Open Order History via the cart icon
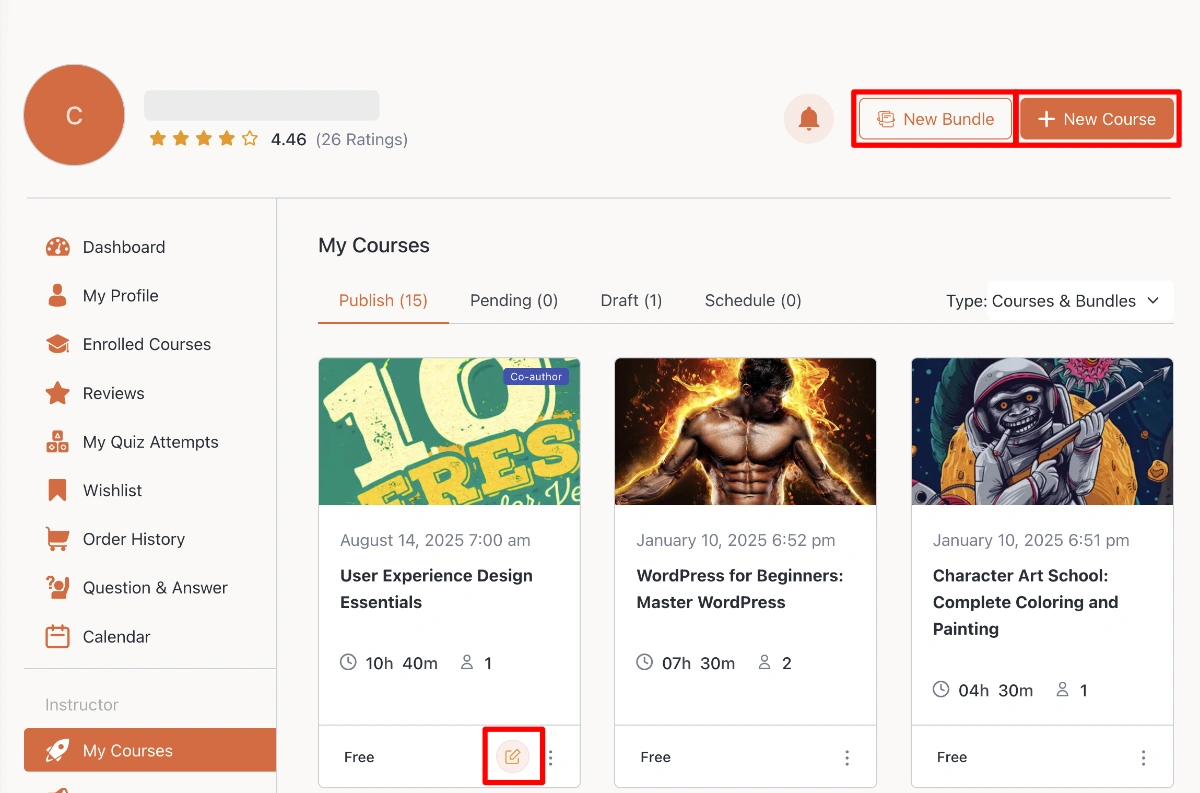 57,538
